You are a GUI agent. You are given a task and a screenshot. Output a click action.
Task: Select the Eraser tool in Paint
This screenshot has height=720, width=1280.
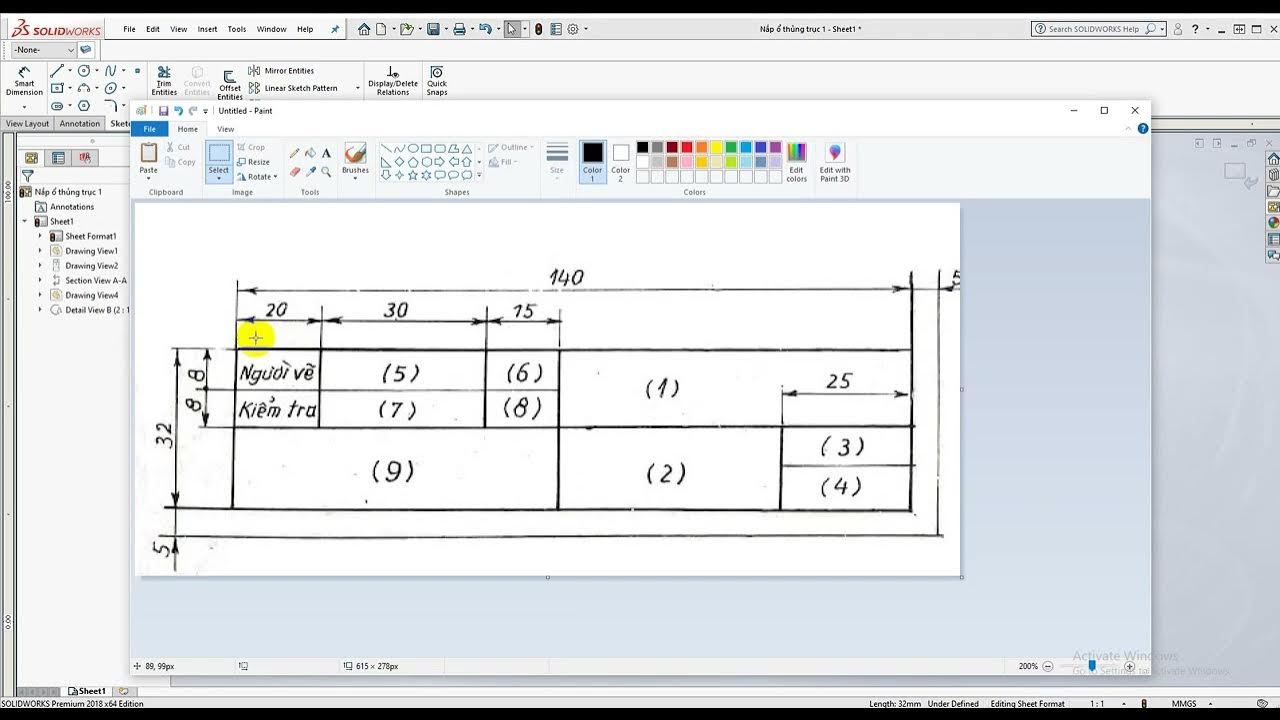(x=294, y=172)
